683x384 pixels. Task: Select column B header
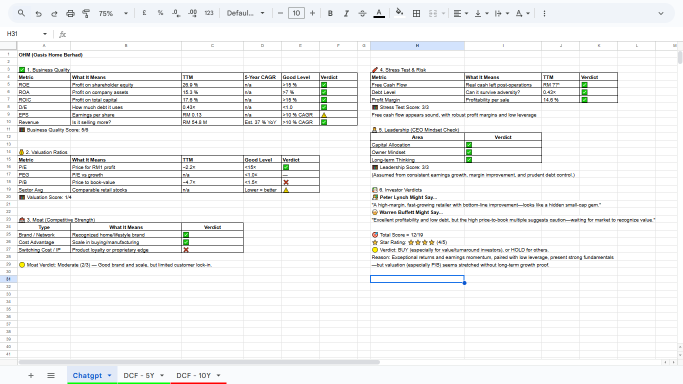(126, 46)
